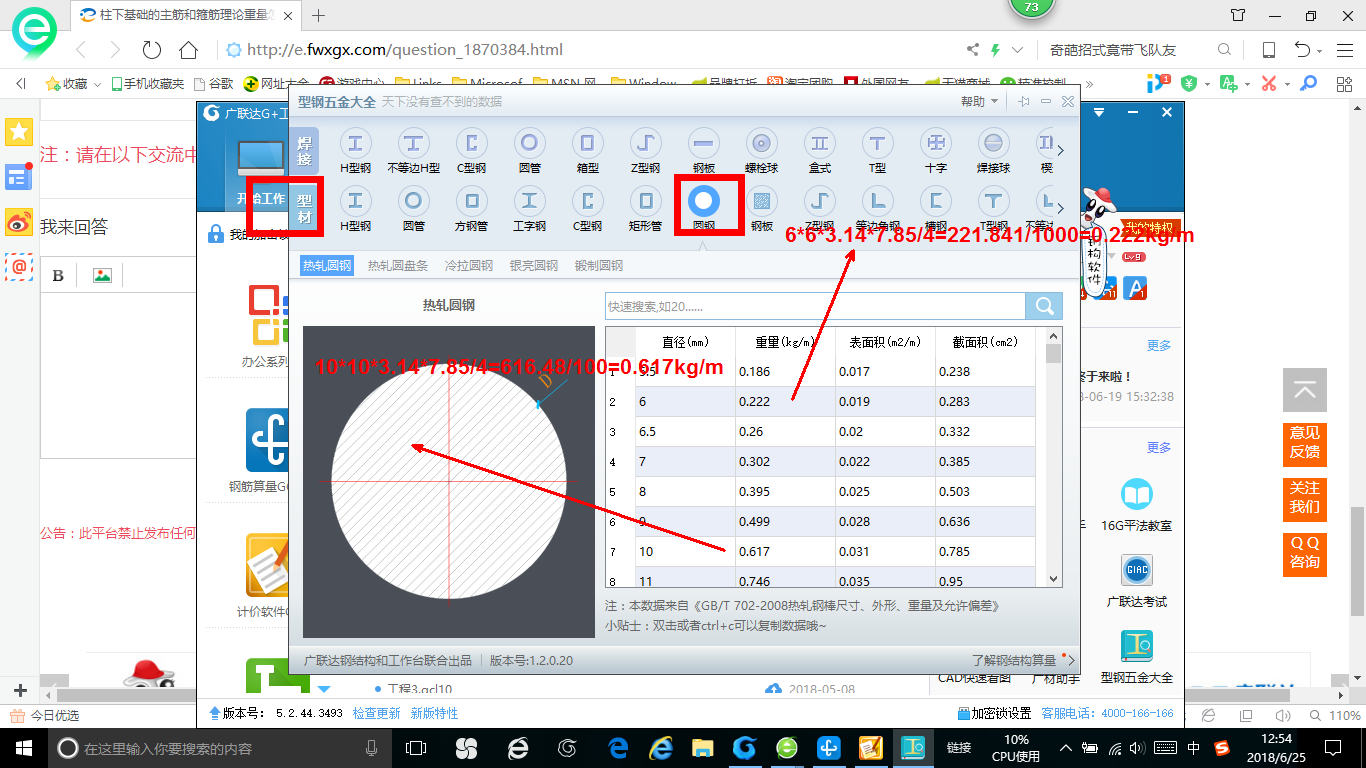
Task: Select the 锻制圆钢 sub-tab
Action: (599, 265)
